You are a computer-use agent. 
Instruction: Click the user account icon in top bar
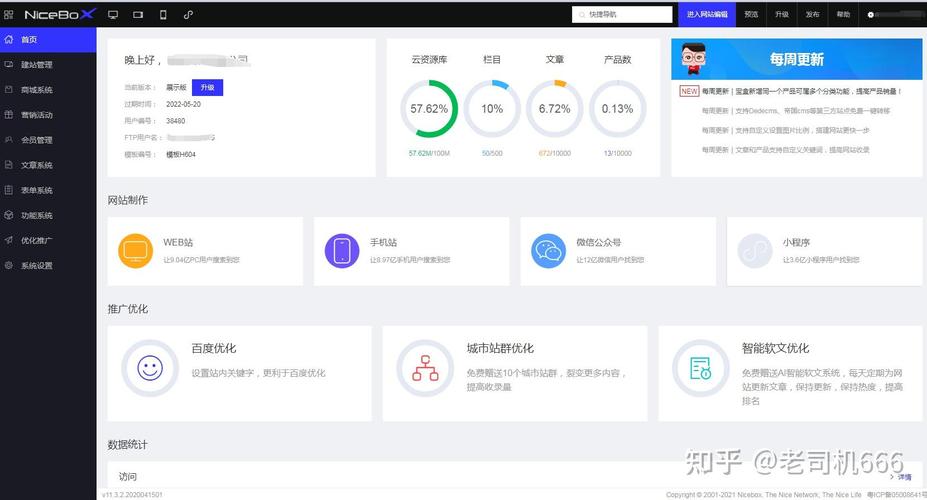tap(870, 15)
